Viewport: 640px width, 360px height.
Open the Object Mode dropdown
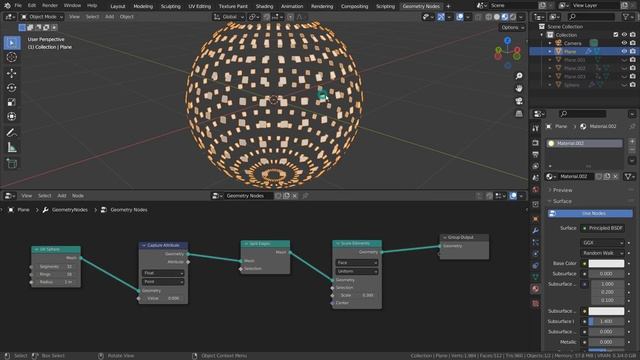pos(42,17)
